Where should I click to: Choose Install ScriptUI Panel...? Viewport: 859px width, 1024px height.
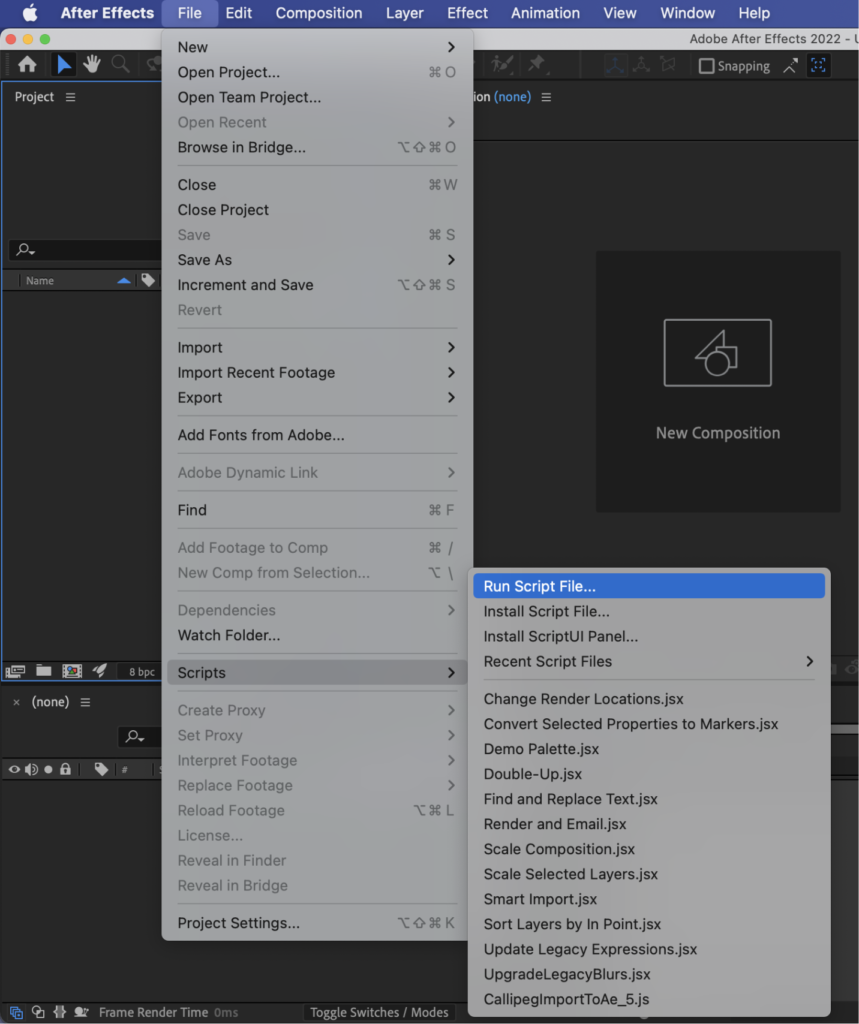point(649,636)
